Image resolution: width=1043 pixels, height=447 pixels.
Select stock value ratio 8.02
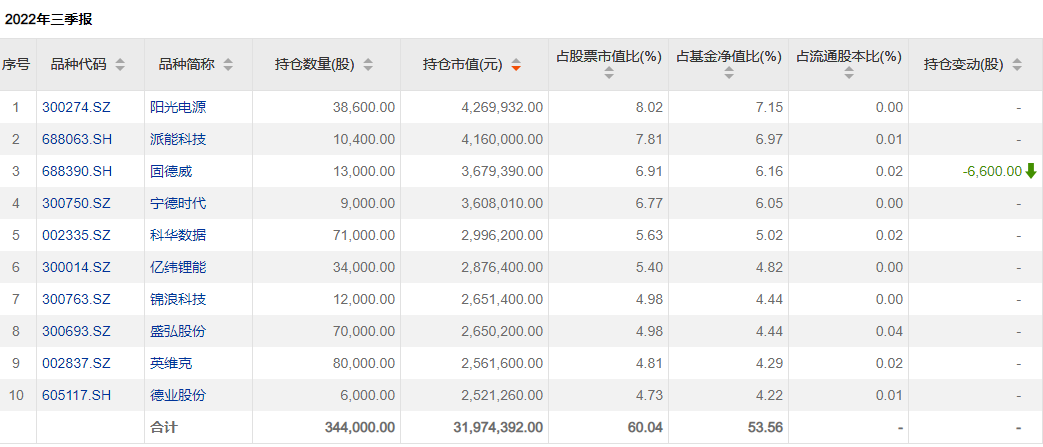651,107
